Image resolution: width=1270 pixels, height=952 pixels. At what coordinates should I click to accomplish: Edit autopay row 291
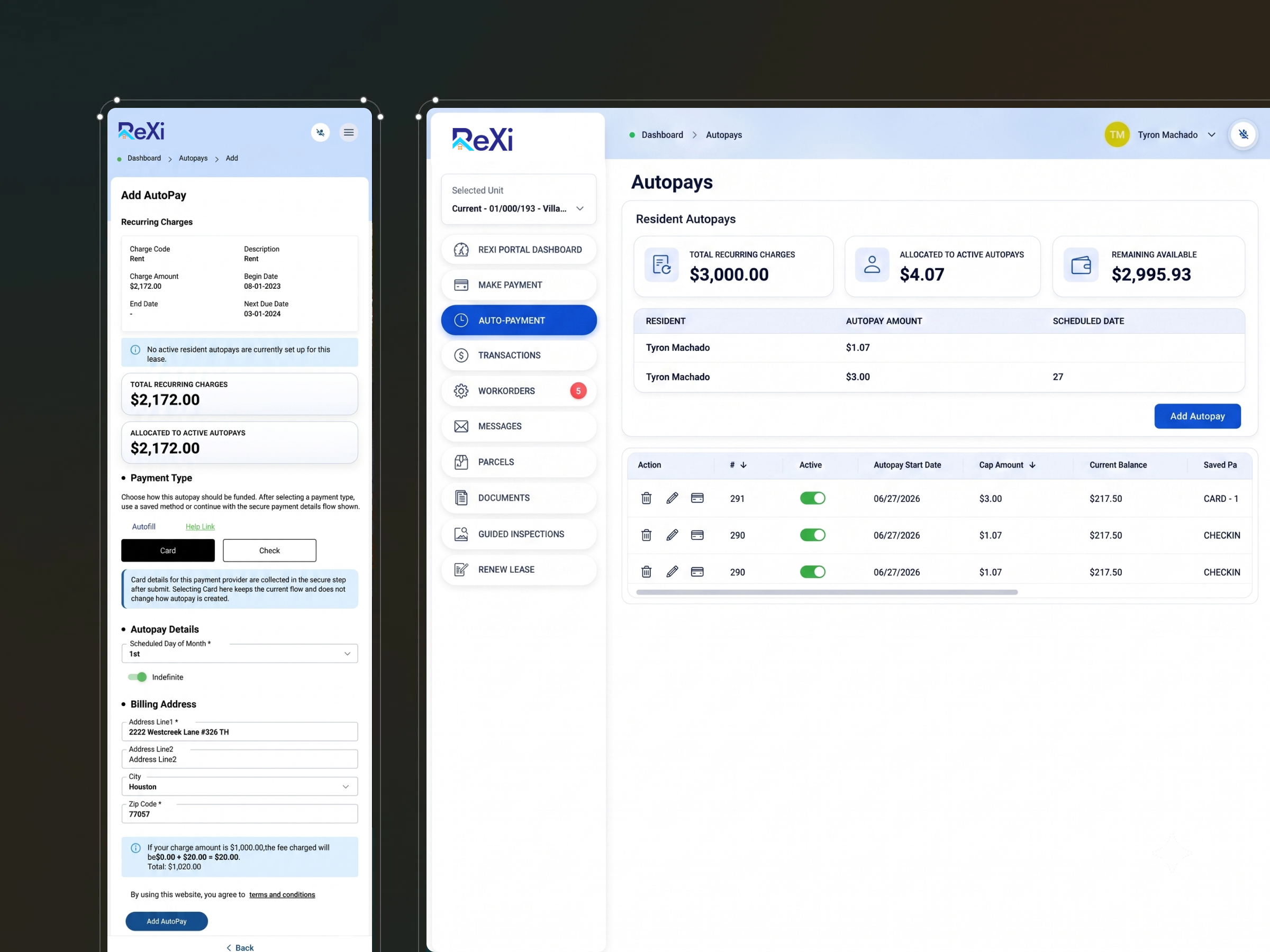click(x=672, y=498)
